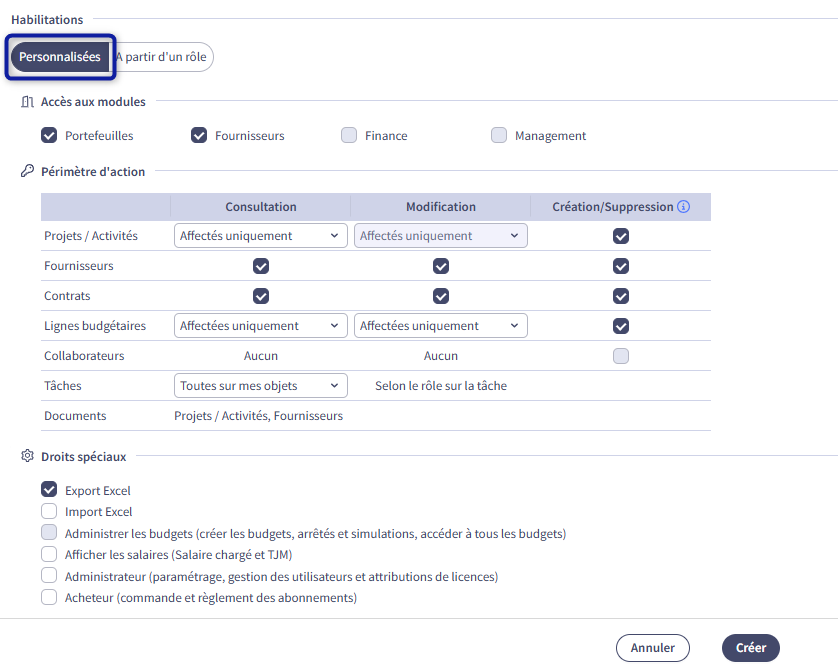Image resolution: width=838 pixels, height=671 pixels.
Task: Toggle Contrats Consultation checkbox
Action: coord(261,295)
